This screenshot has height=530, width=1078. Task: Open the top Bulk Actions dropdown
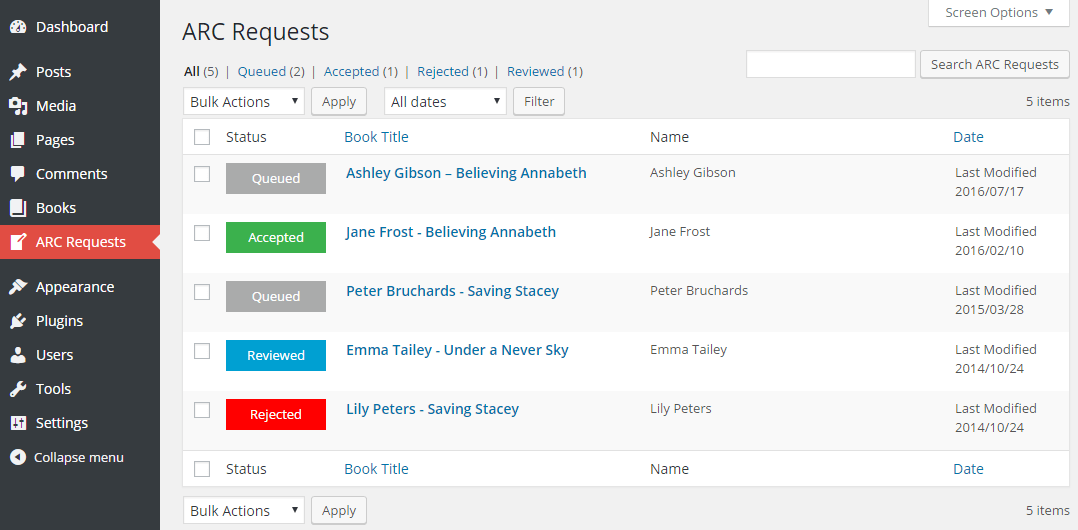pyautogui.click(x=244, y=102)
